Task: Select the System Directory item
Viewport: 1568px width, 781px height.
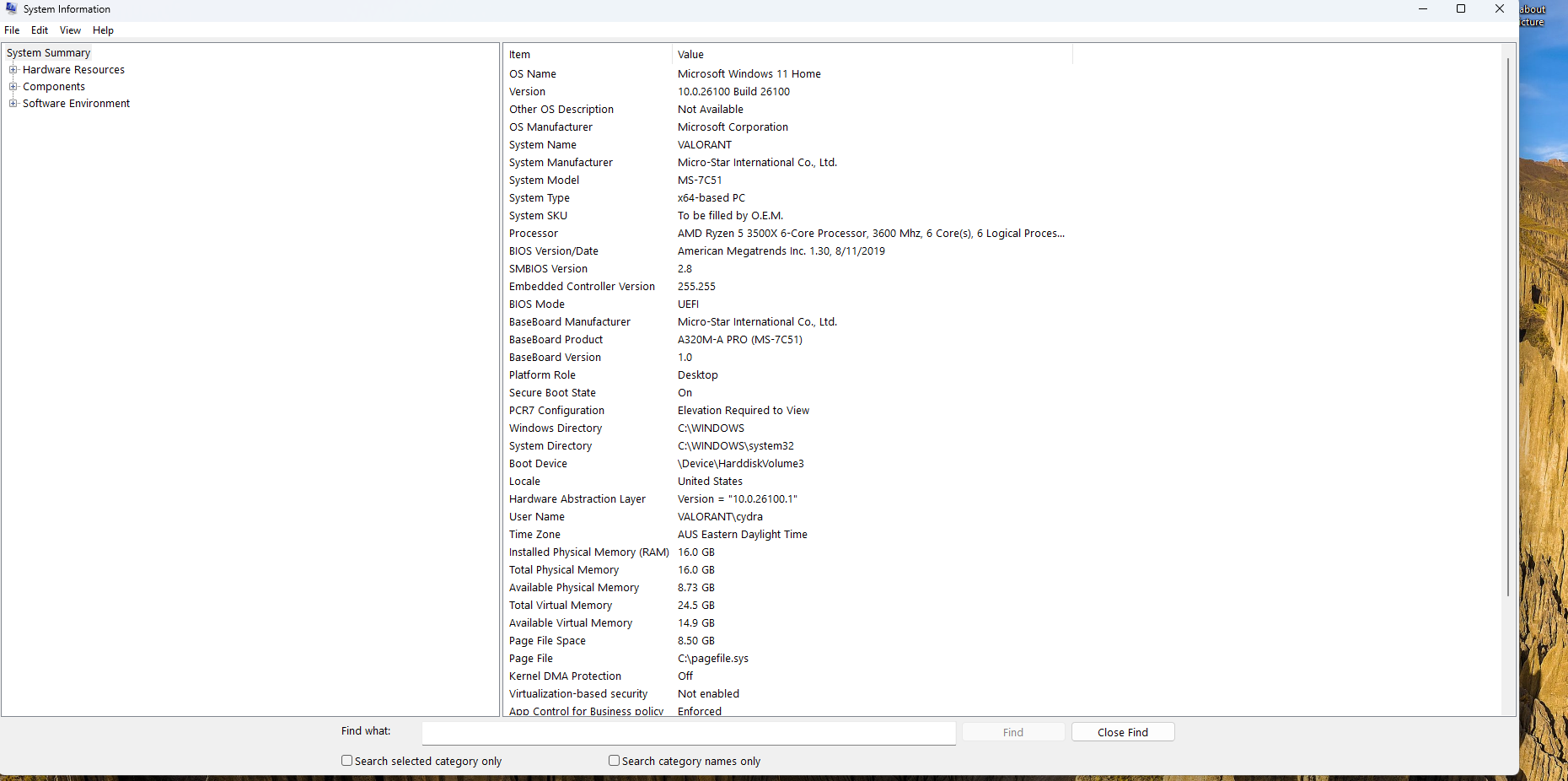Action: pyautogui.click(x=550, y=446)
